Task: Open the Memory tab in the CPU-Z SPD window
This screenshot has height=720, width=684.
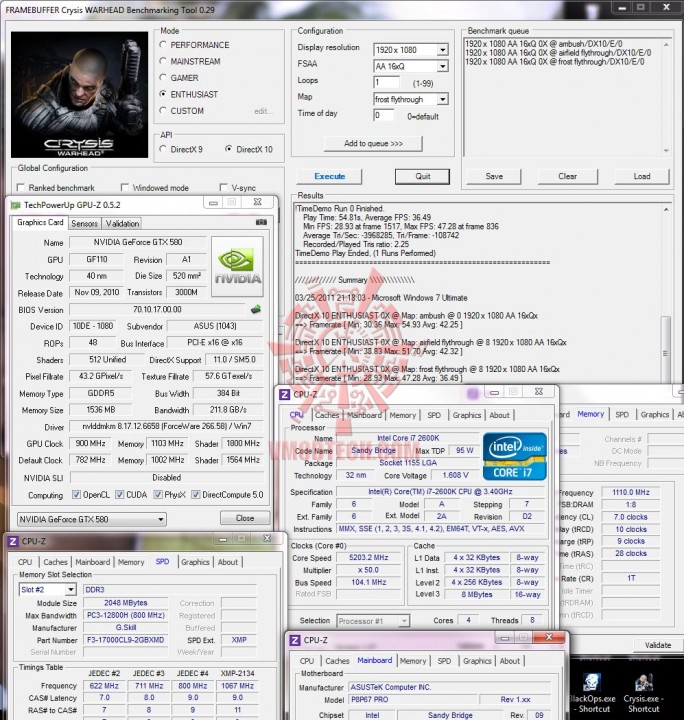Action: point(131,562)
